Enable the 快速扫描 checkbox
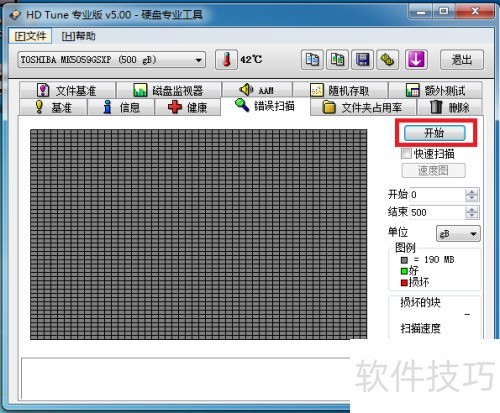The width and height of the screenshot is (500, 413). tap(406, 154)
